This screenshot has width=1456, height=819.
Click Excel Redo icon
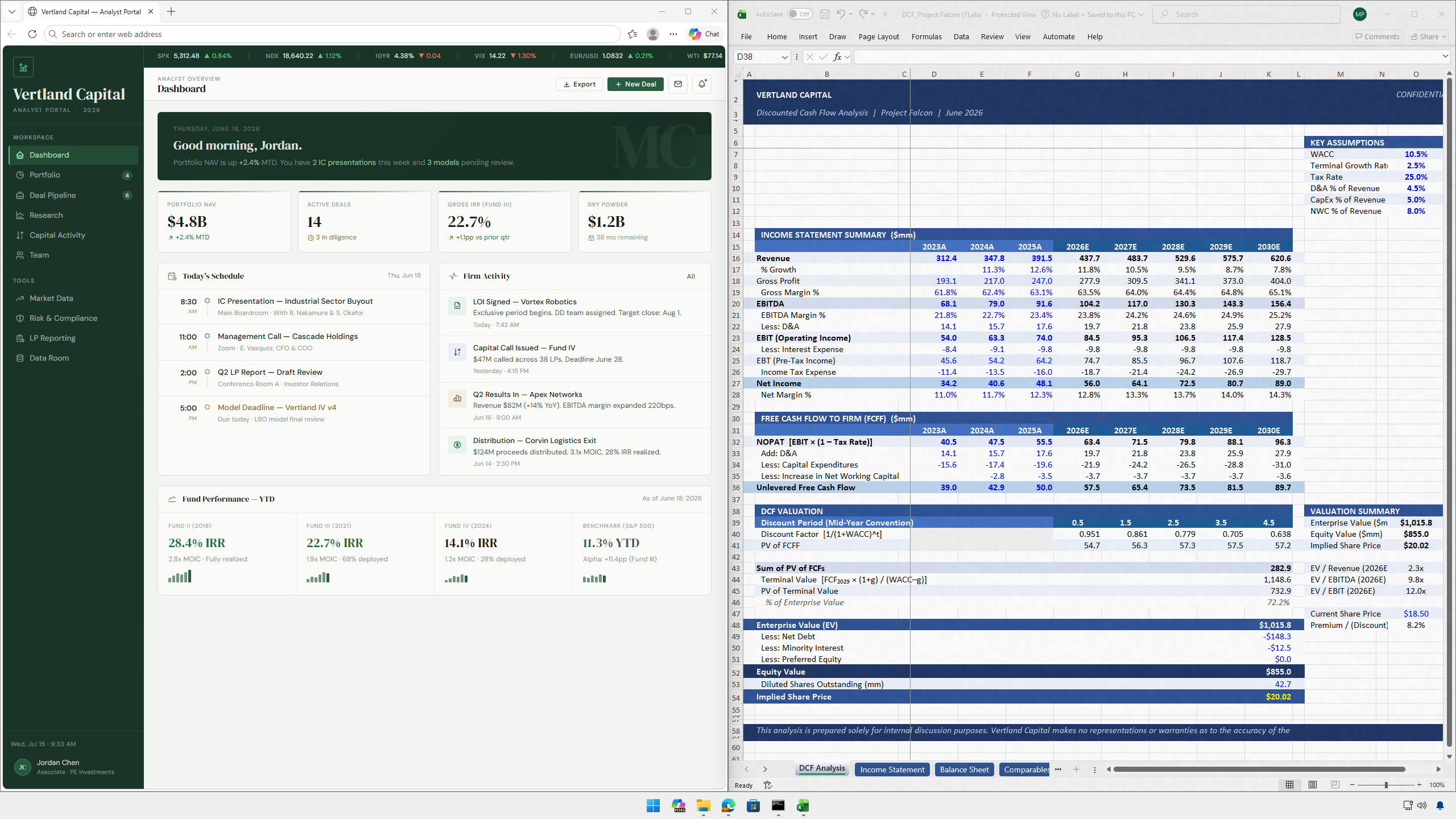863,14
